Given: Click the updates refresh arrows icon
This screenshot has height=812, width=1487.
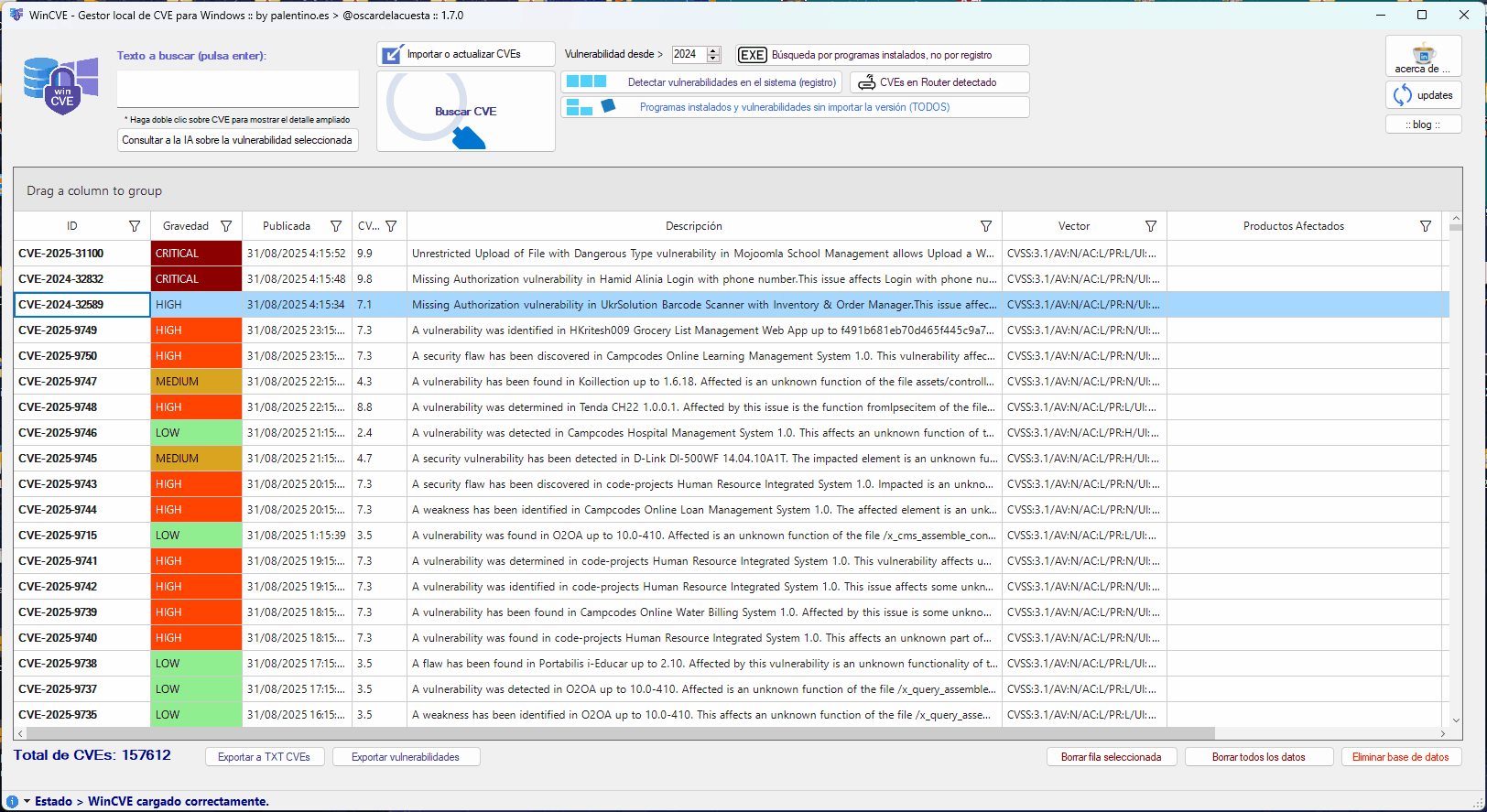Looking at the screenshot, I should [1403, 95].
